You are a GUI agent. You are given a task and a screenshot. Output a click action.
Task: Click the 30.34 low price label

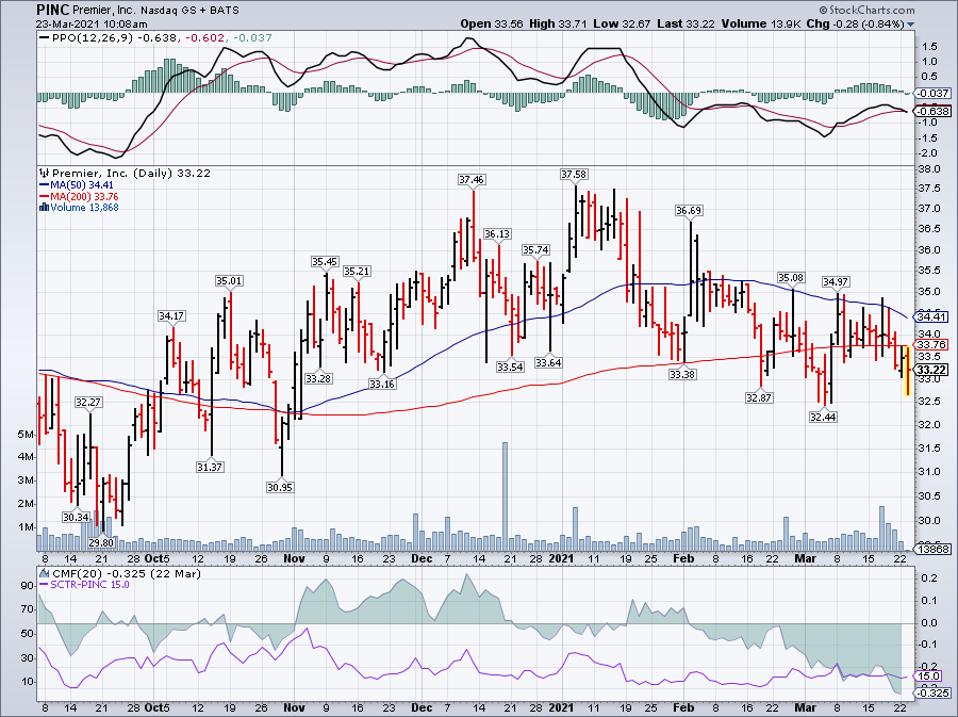coord(76,517)
